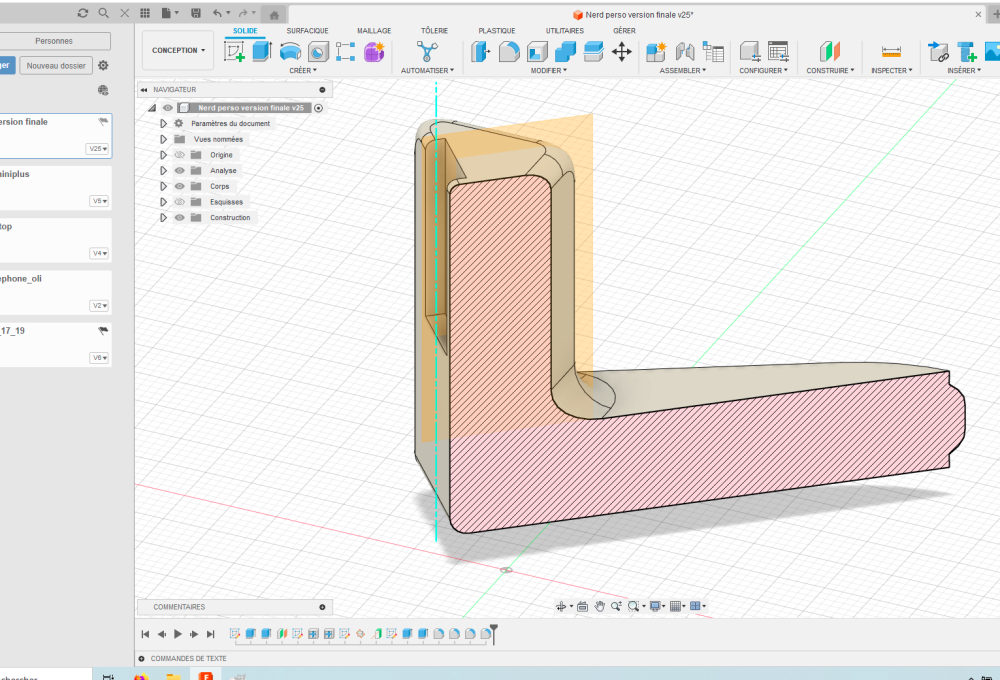The width and height of the screenshot is (1000, 680).
Task: Click the Pan hand icon in navigation bar
Action: click(x=600, y=606)
